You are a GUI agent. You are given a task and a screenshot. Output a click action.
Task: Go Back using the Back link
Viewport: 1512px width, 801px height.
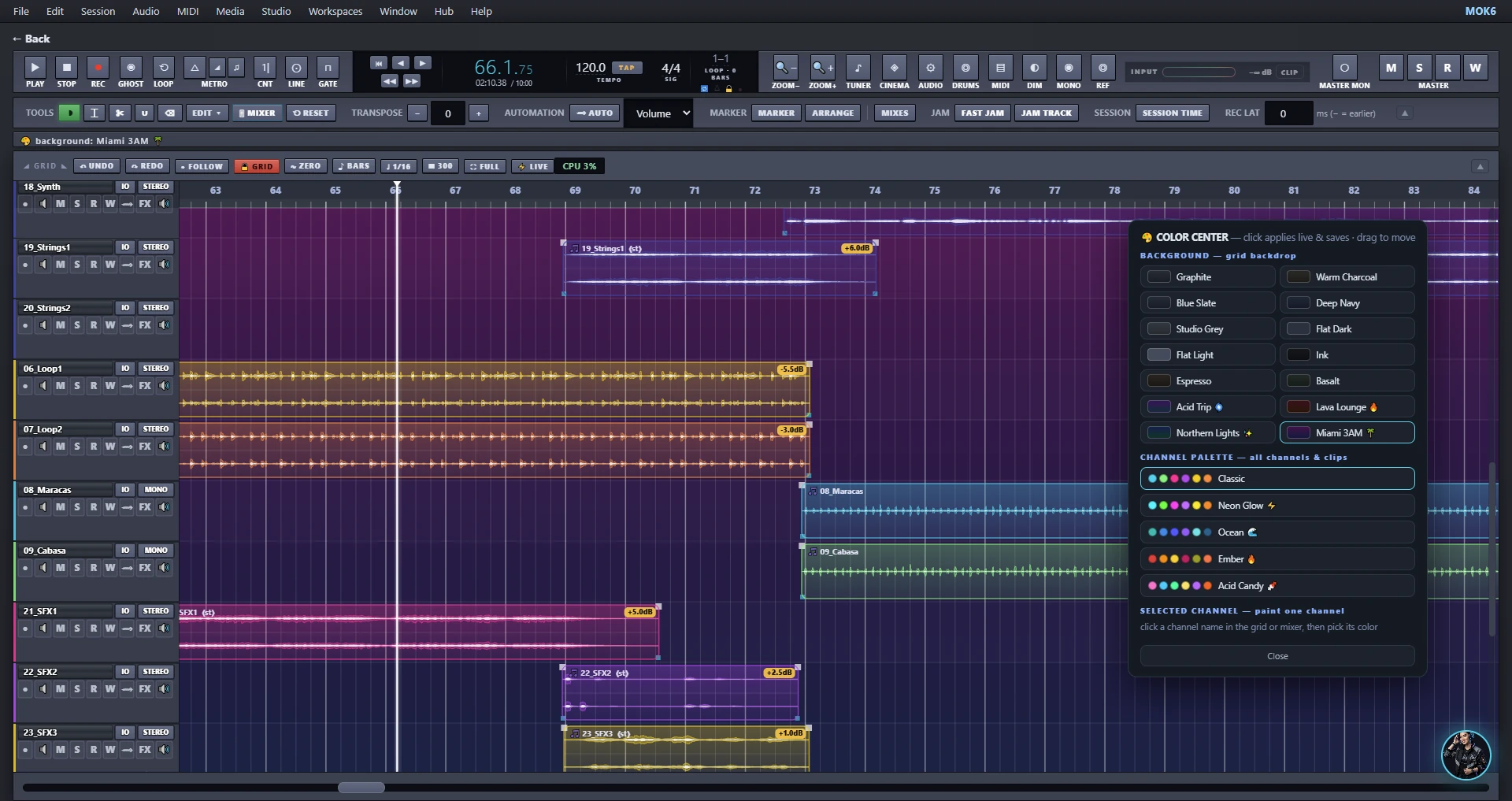(x=31, y=39)
